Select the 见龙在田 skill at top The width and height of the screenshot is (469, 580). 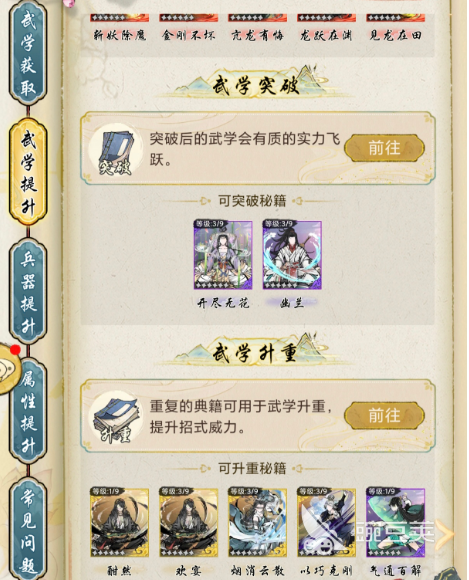[395, 28]
